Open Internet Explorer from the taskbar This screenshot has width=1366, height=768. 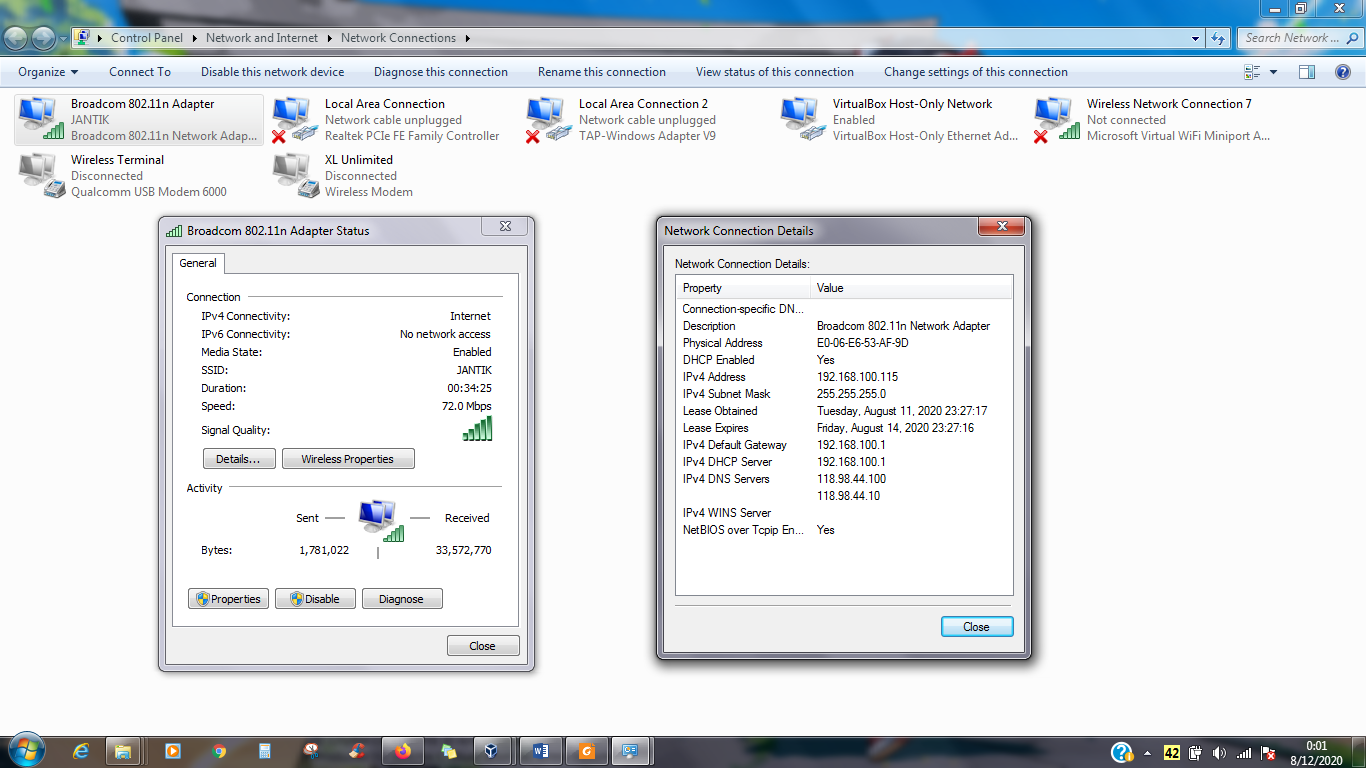[x=81, y=751]
